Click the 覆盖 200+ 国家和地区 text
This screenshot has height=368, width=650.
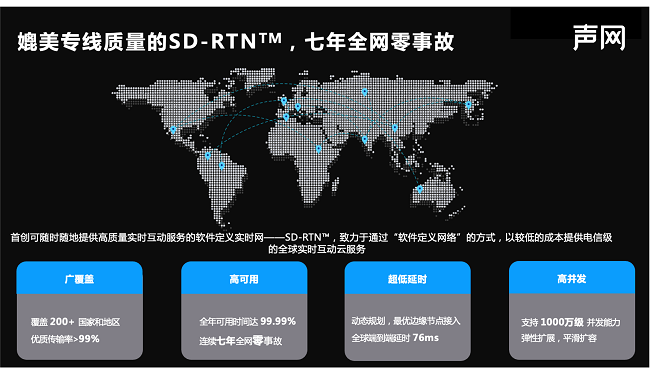pyautogui.click(x=75, y=322)
